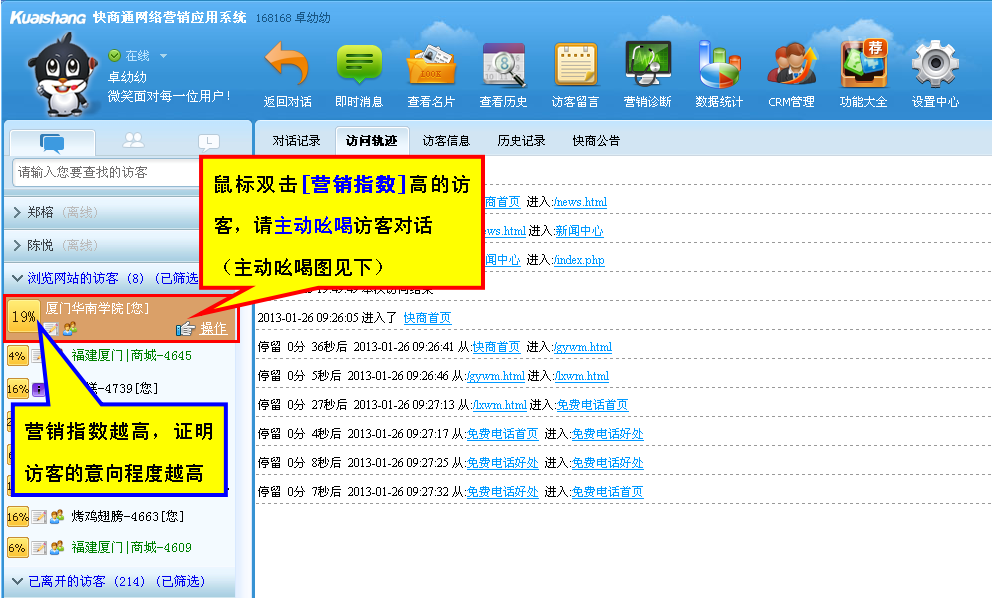This screenshot has height=601, width=993.
Task: Click in the visitor search input field
Action: pos(105,173)
